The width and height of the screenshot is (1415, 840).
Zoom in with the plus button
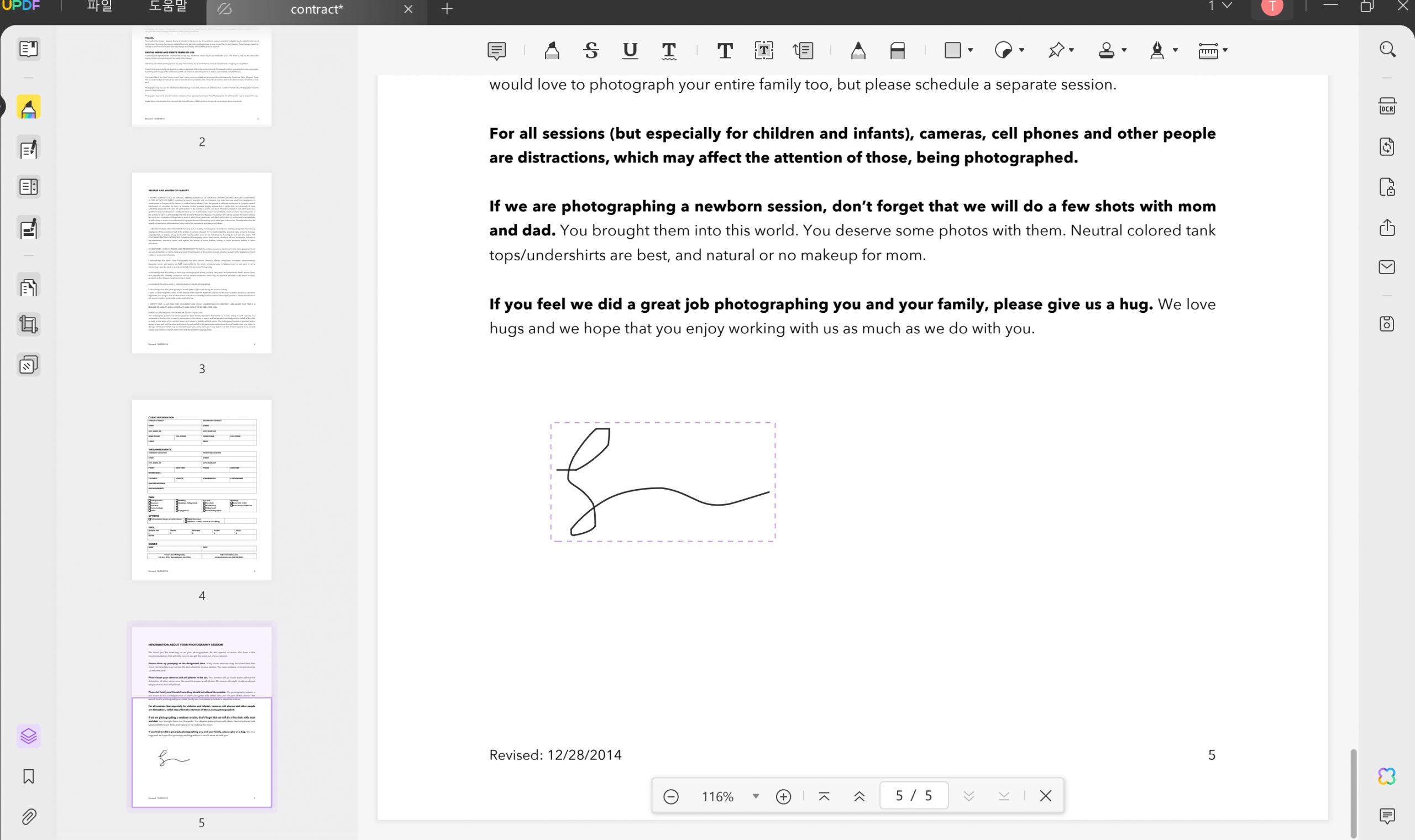pos(783,797)
